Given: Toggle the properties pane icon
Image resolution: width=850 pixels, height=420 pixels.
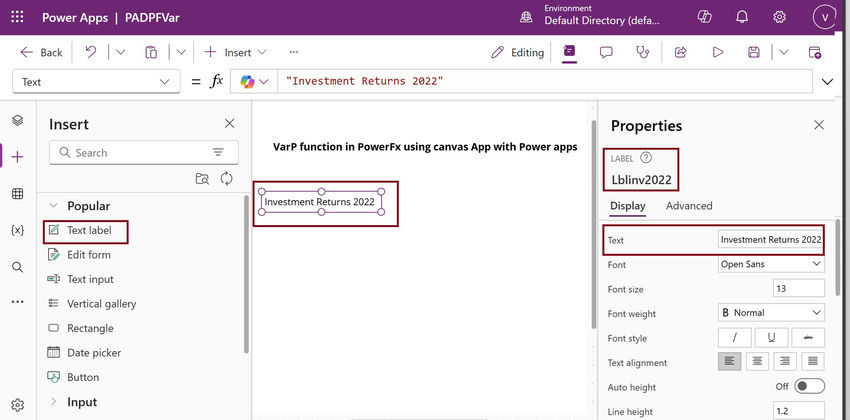Looking at the screenshot, I should pos(569,52).
